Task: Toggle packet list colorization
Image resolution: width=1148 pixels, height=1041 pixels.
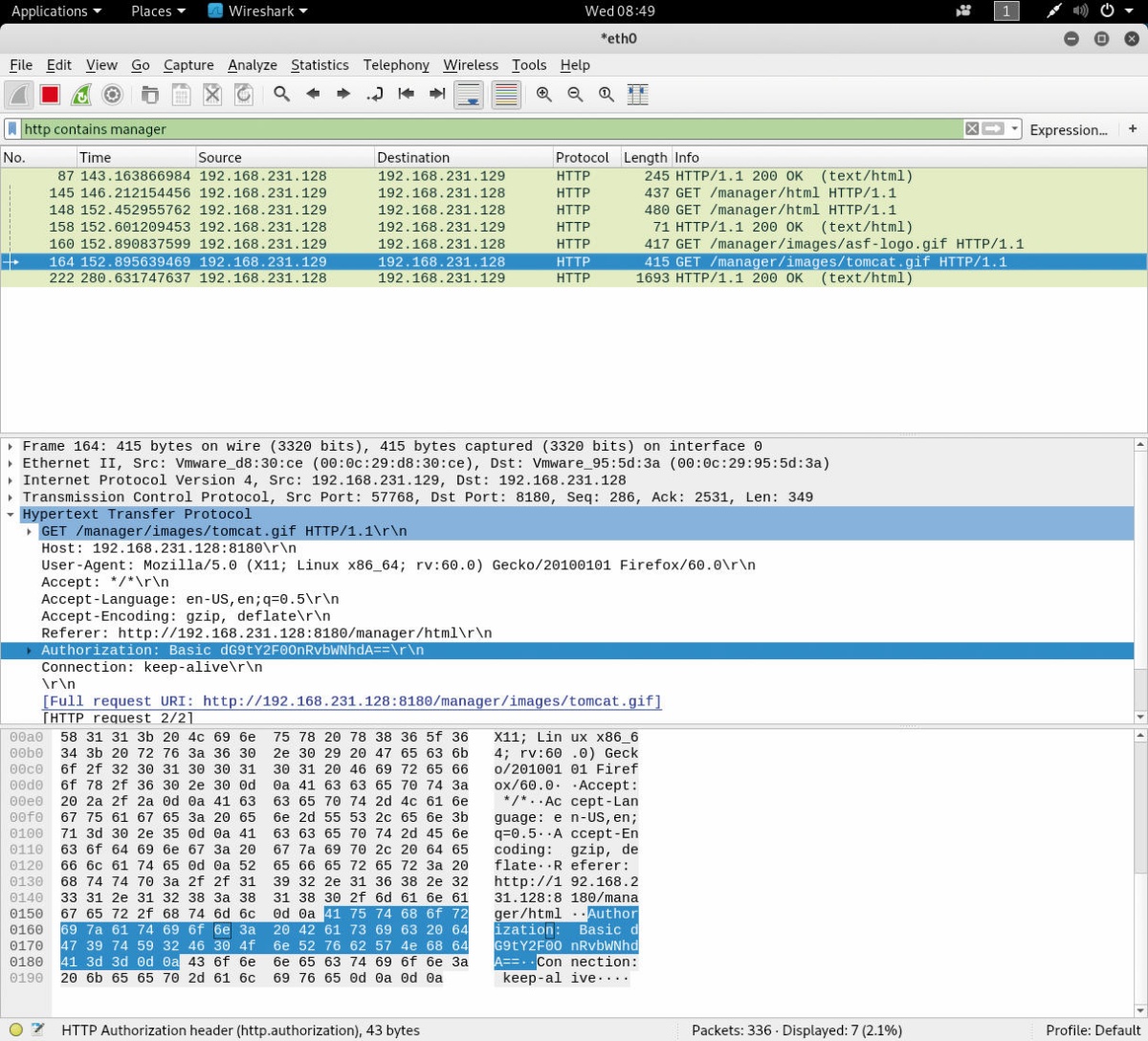Action: click(x=506, y=94)
